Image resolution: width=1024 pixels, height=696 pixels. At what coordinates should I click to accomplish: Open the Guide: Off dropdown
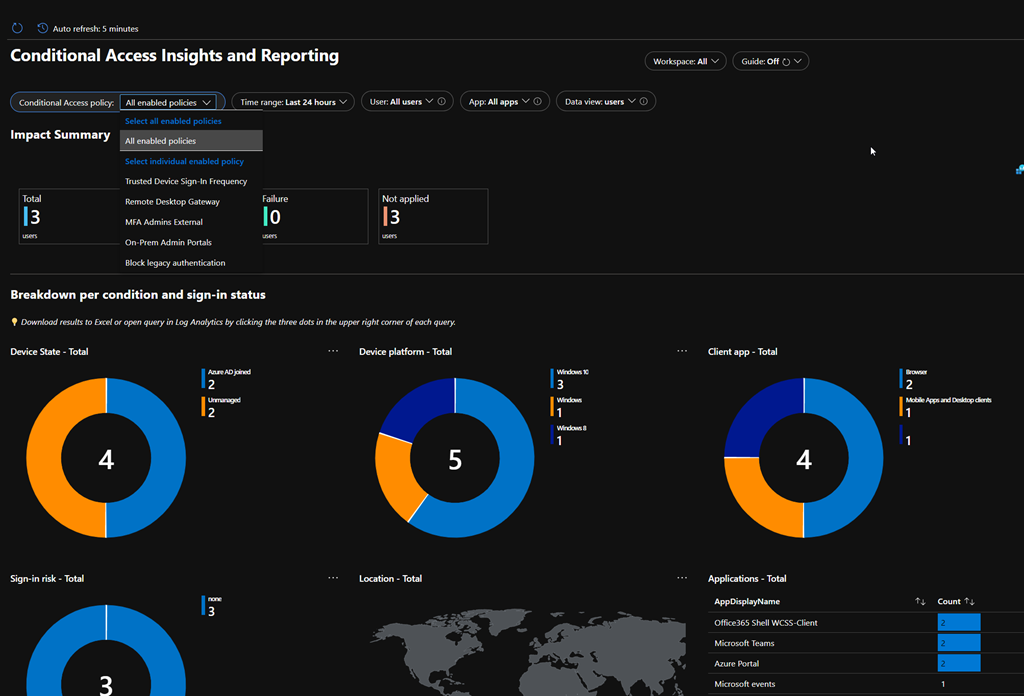(771, 61)
